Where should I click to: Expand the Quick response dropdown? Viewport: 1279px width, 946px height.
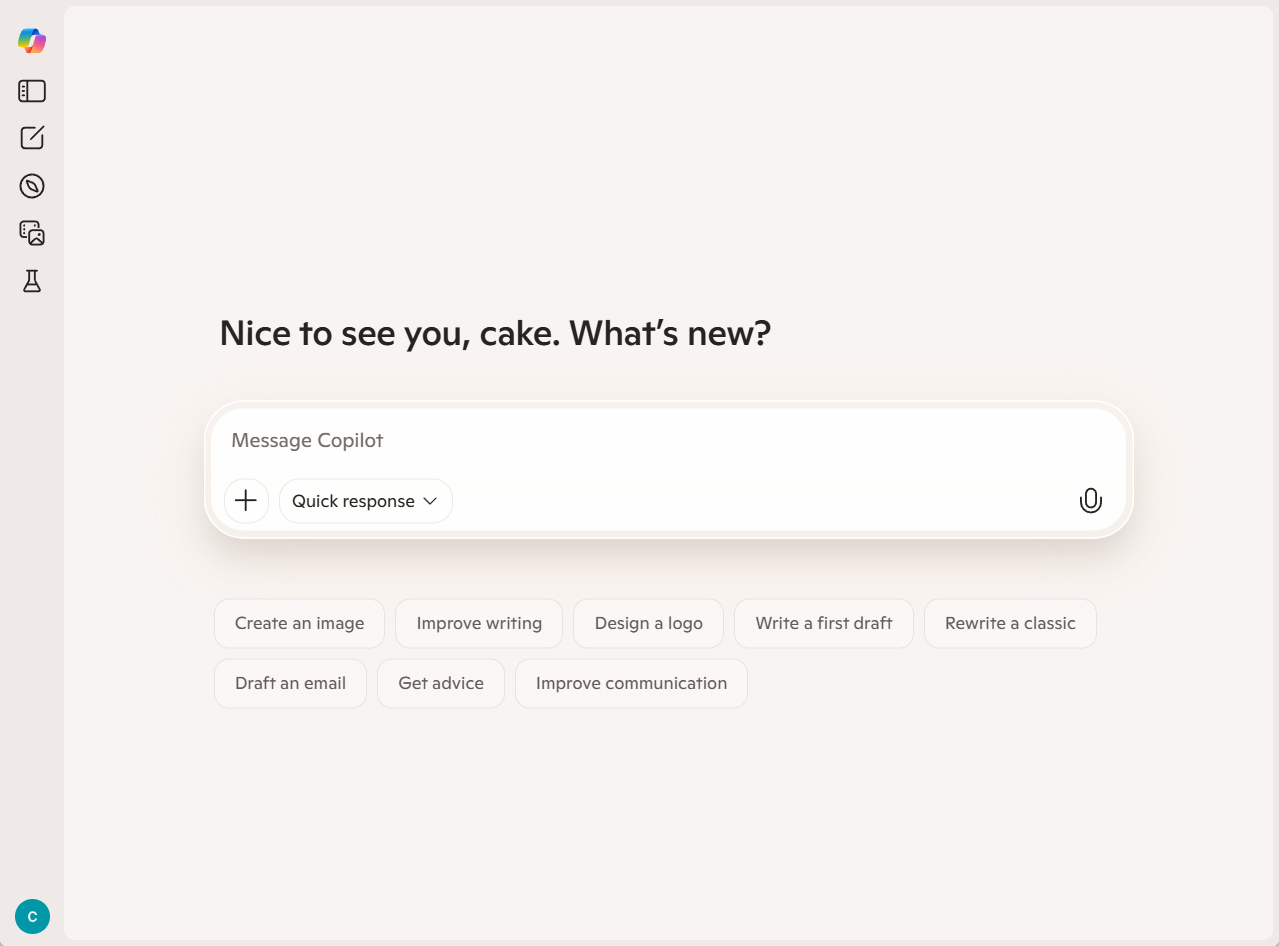coord(365,501)
